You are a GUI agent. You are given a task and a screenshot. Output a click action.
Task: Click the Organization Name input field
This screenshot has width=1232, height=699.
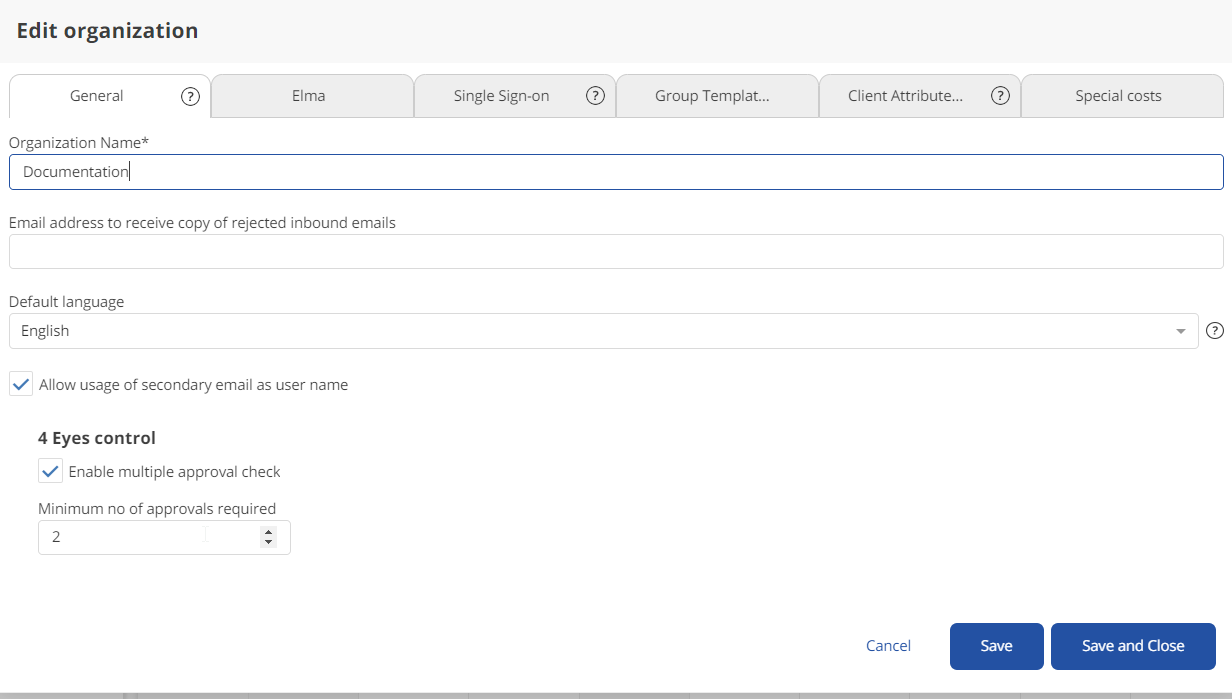pyautogui.click(x=615, y=171)
